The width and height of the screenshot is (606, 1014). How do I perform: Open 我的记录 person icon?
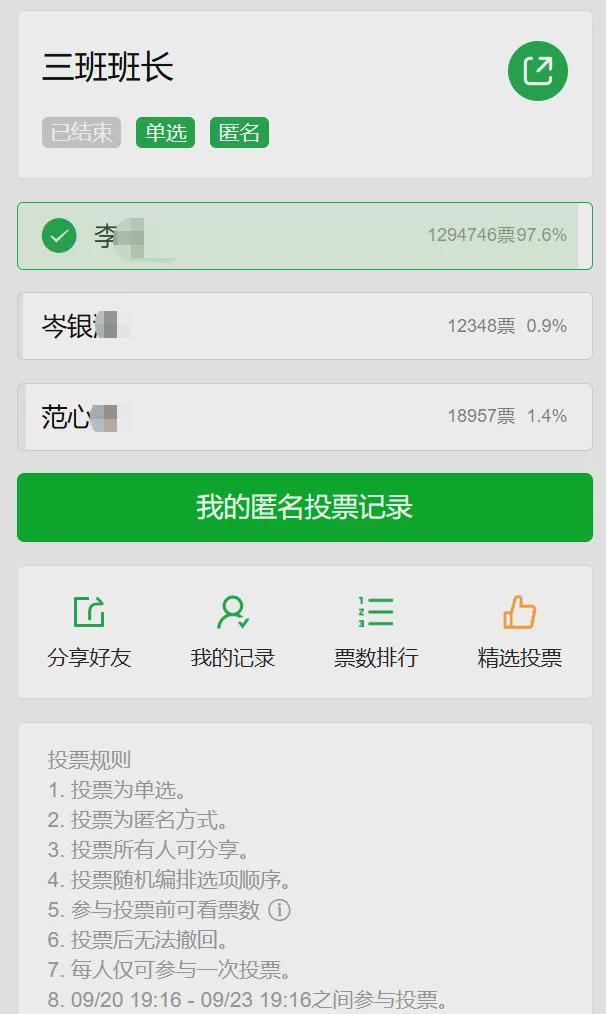point(233,612)
